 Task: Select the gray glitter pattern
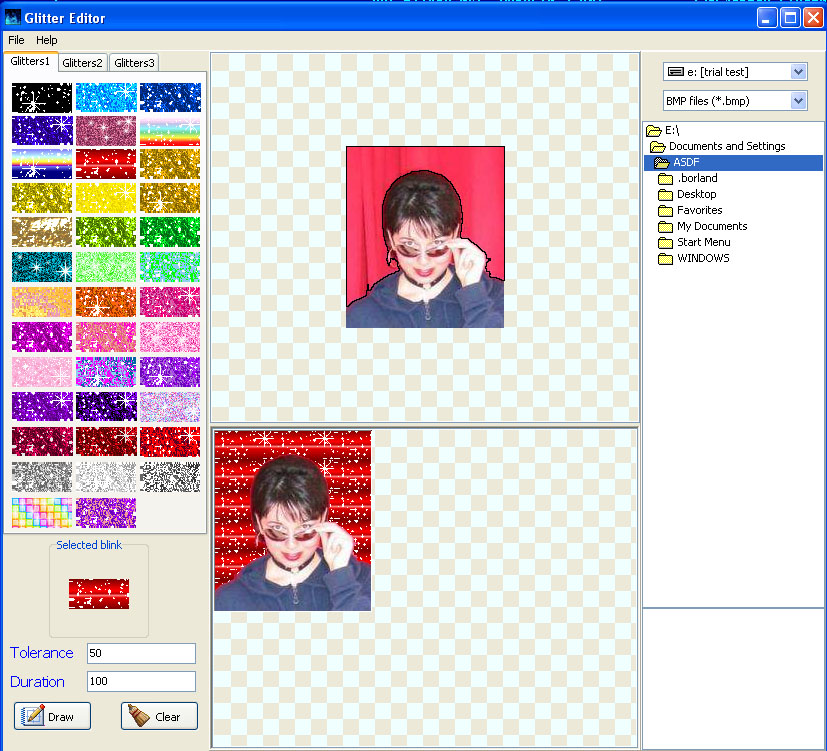pyautogui.click(x=42, y=475)
